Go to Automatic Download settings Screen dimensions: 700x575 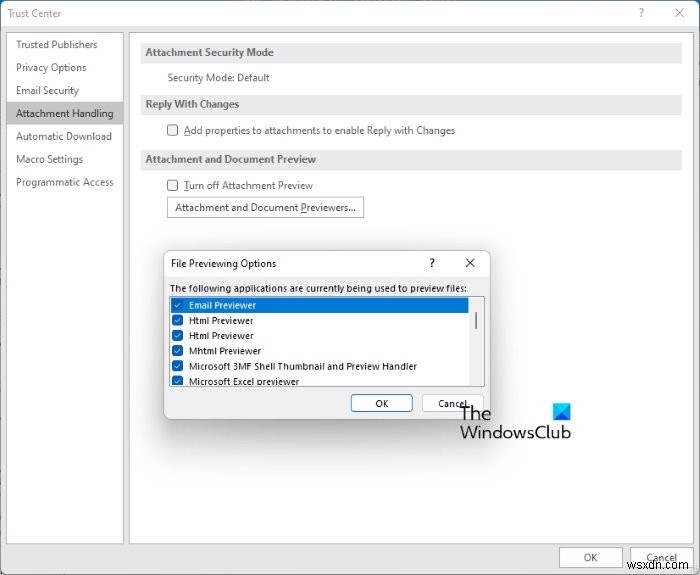pos(64,136)
